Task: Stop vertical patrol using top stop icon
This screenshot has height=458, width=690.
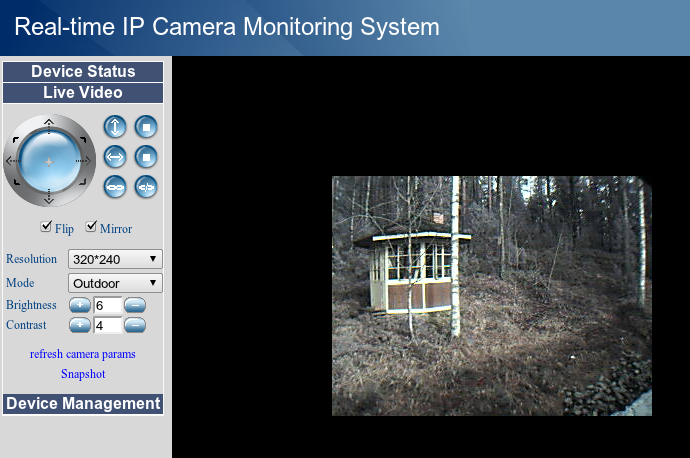Action: point(146,127)
